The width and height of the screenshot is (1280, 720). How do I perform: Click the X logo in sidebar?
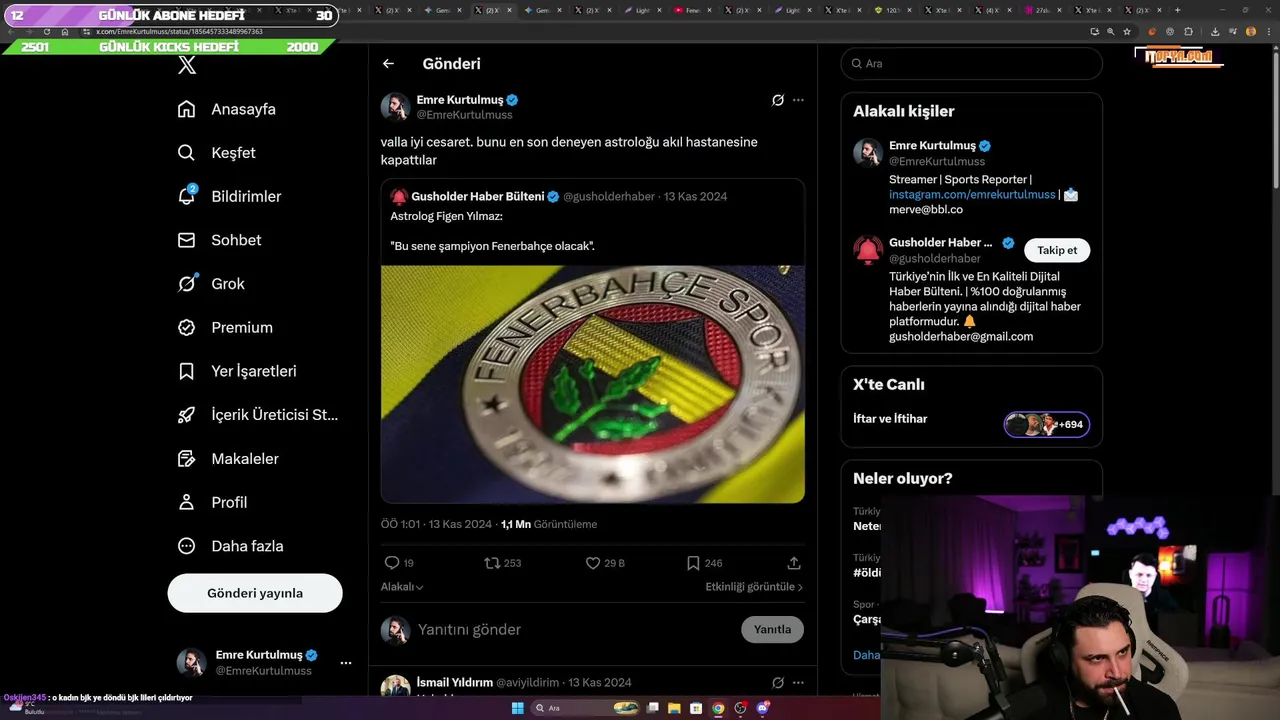click(x=187, y=66)
